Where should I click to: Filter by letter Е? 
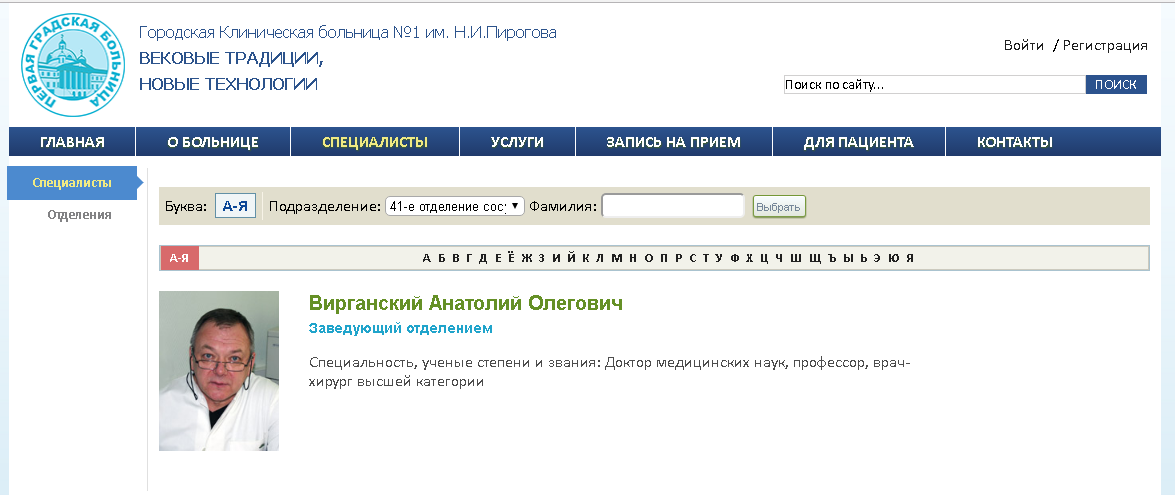click(x=498, y=258)
